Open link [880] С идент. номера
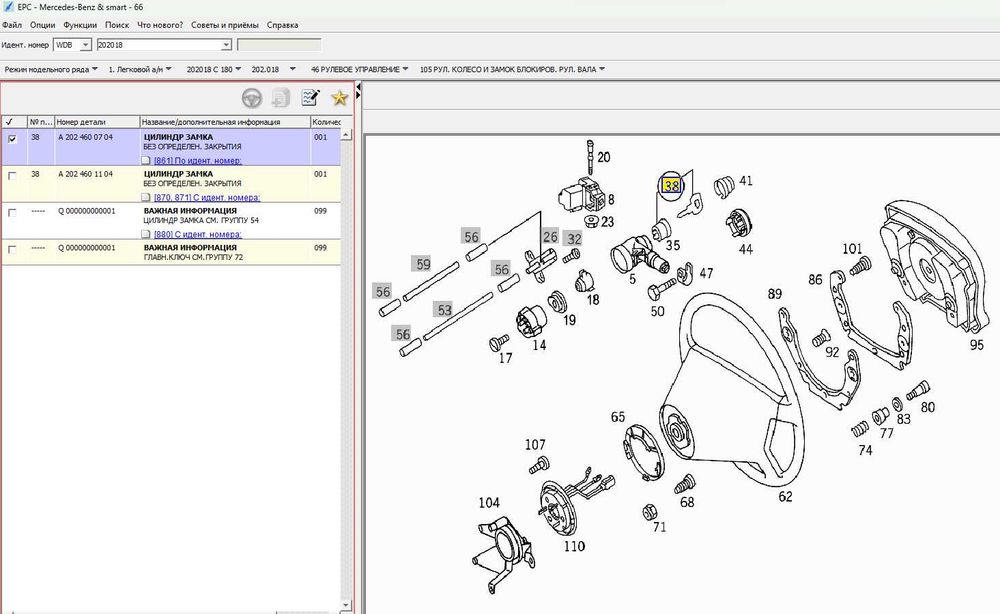1000x614 pixels. [198, 234]
